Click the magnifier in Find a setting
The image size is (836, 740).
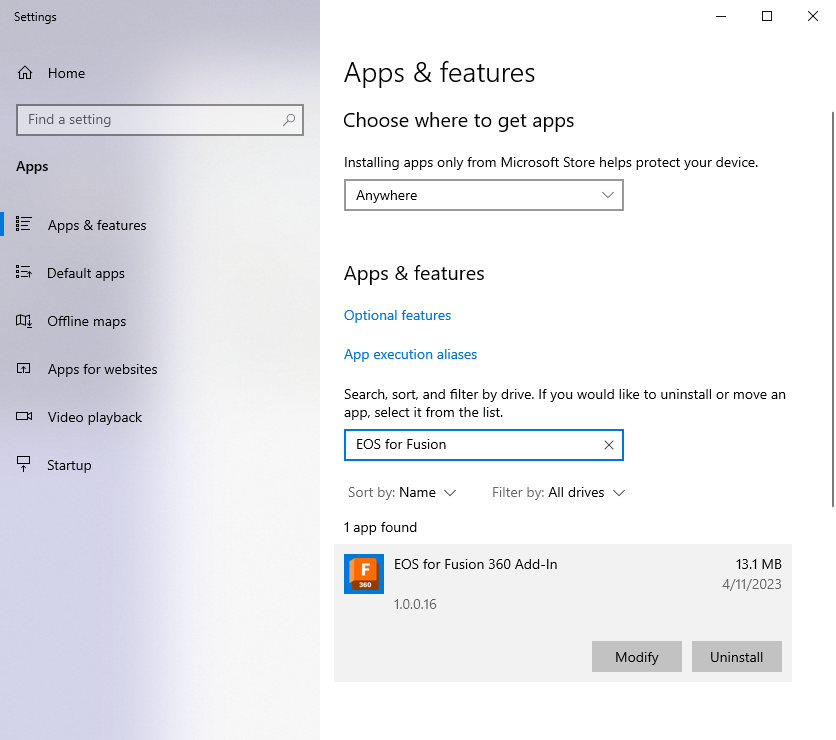click(x=289, y=120)
